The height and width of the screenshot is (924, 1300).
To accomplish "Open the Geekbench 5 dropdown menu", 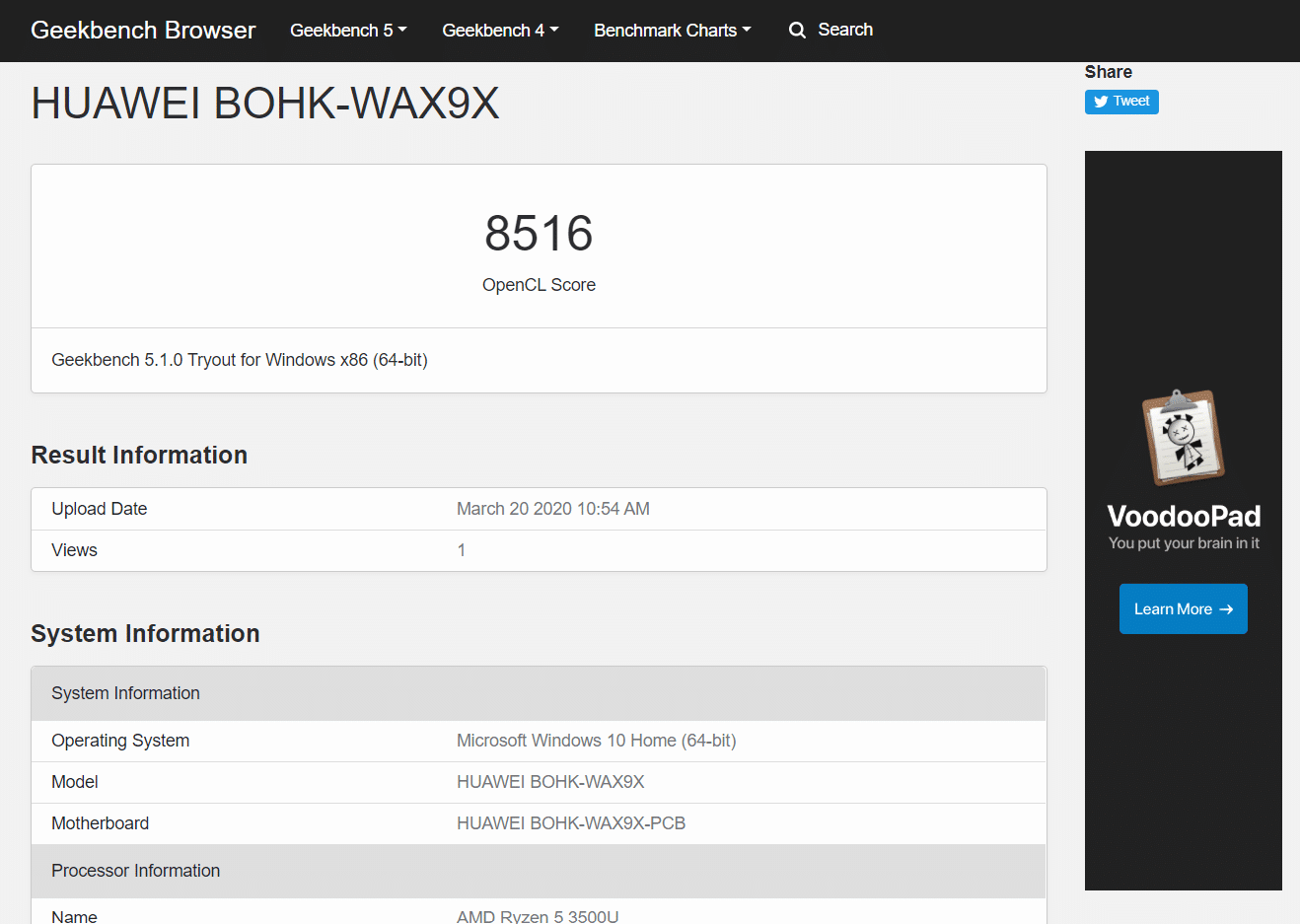I will click(x=347, y=31).
